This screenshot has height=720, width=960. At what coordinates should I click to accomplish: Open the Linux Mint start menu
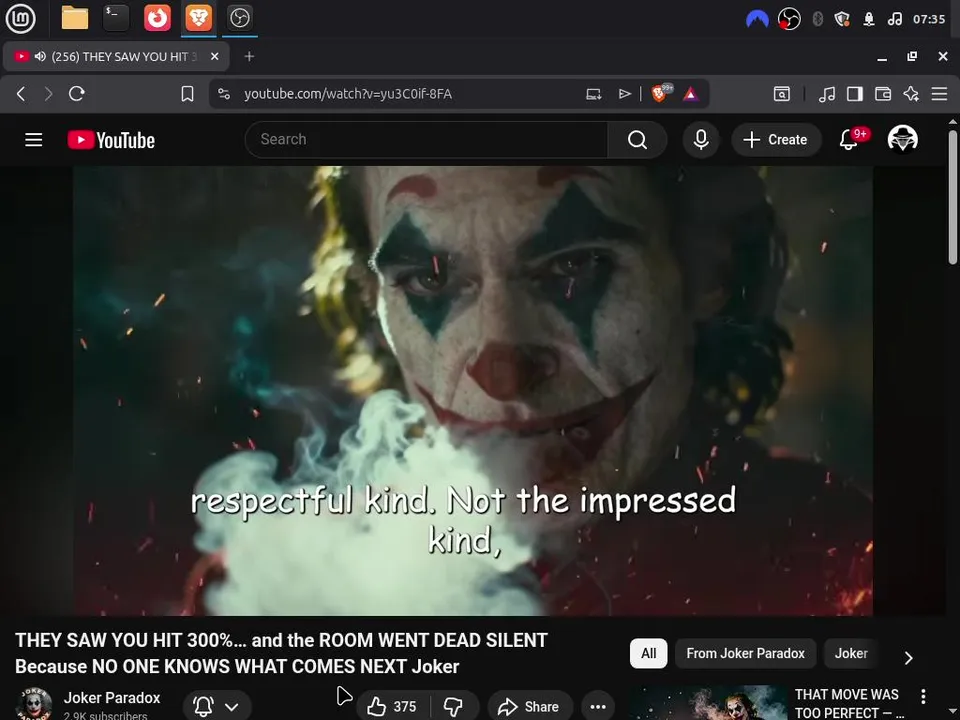coord(20,18)
